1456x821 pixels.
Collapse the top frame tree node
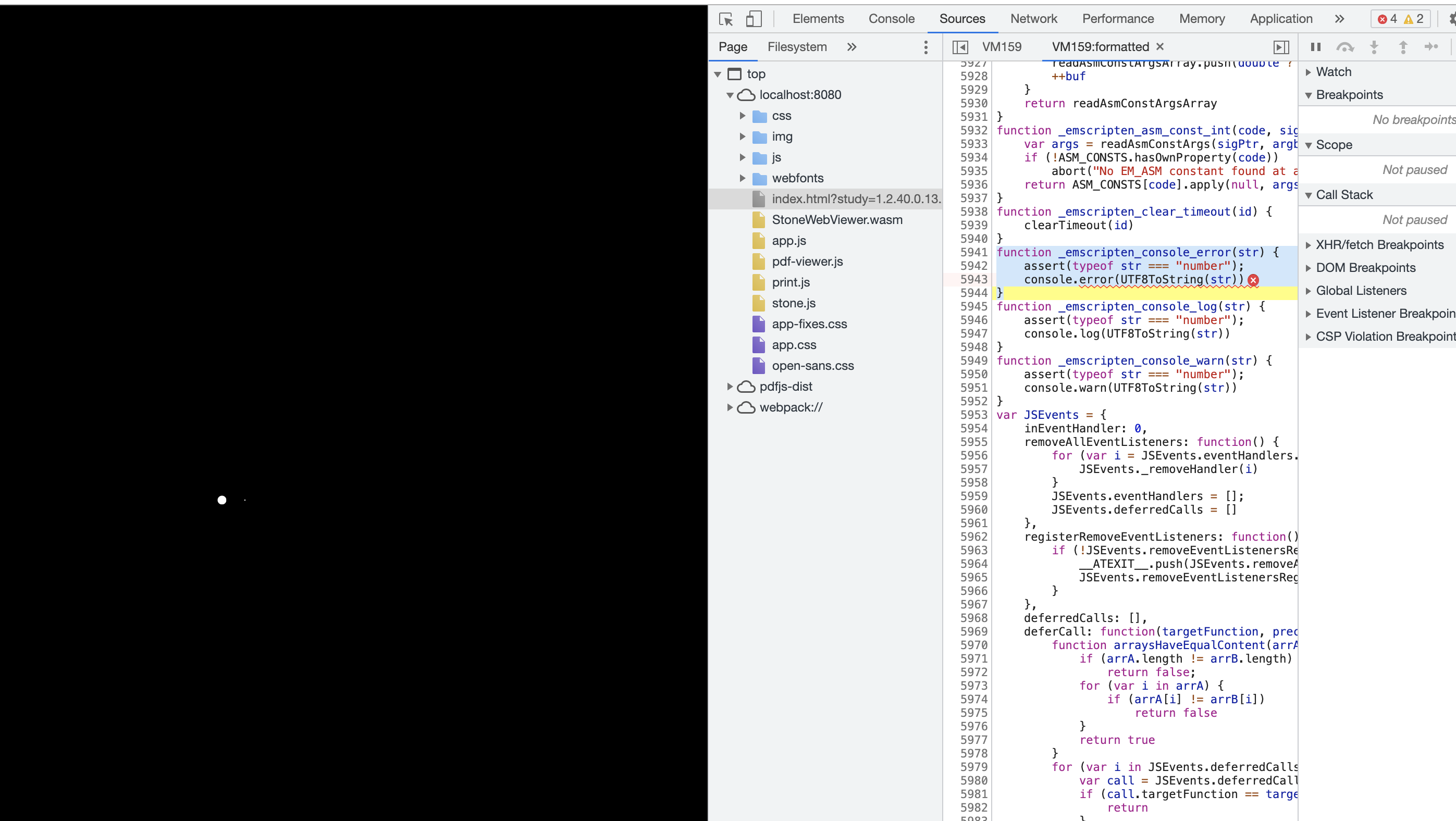718,74
